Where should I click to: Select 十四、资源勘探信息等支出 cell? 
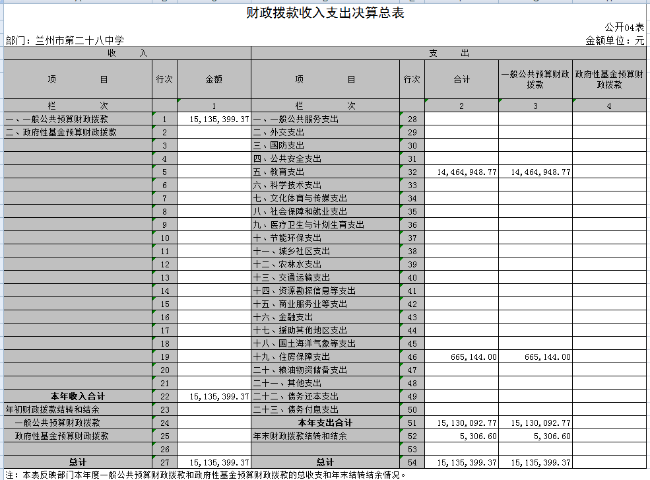tap(325, 291)
